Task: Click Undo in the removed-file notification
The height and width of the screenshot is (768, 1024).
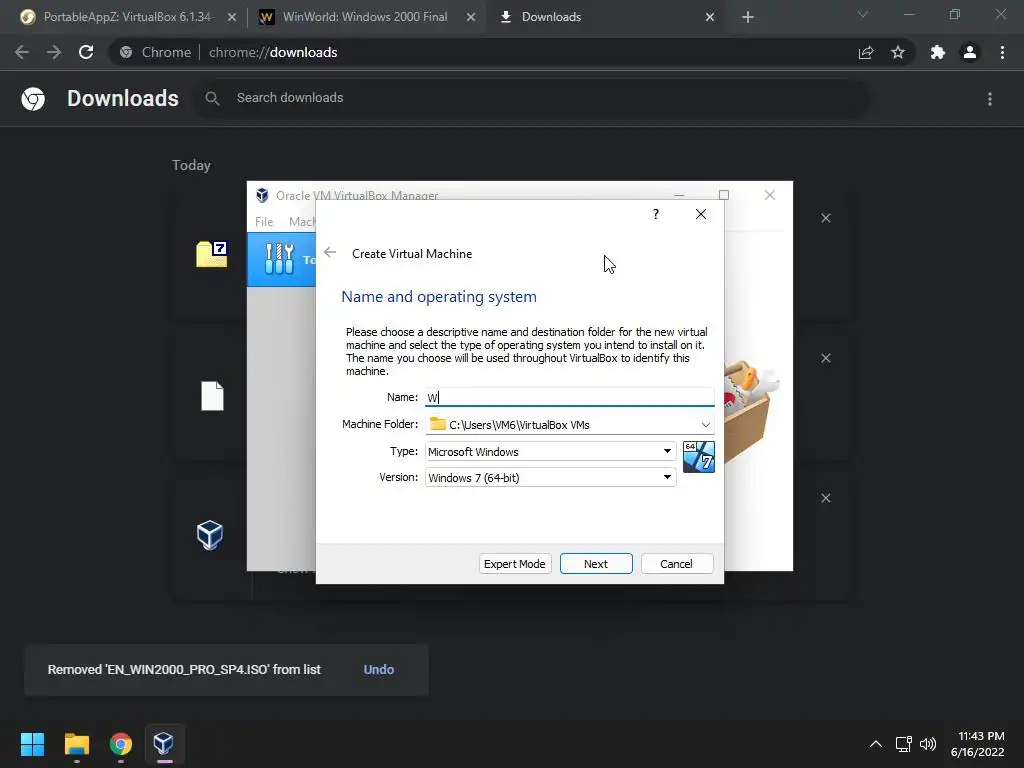Action: tap(379, 669)
